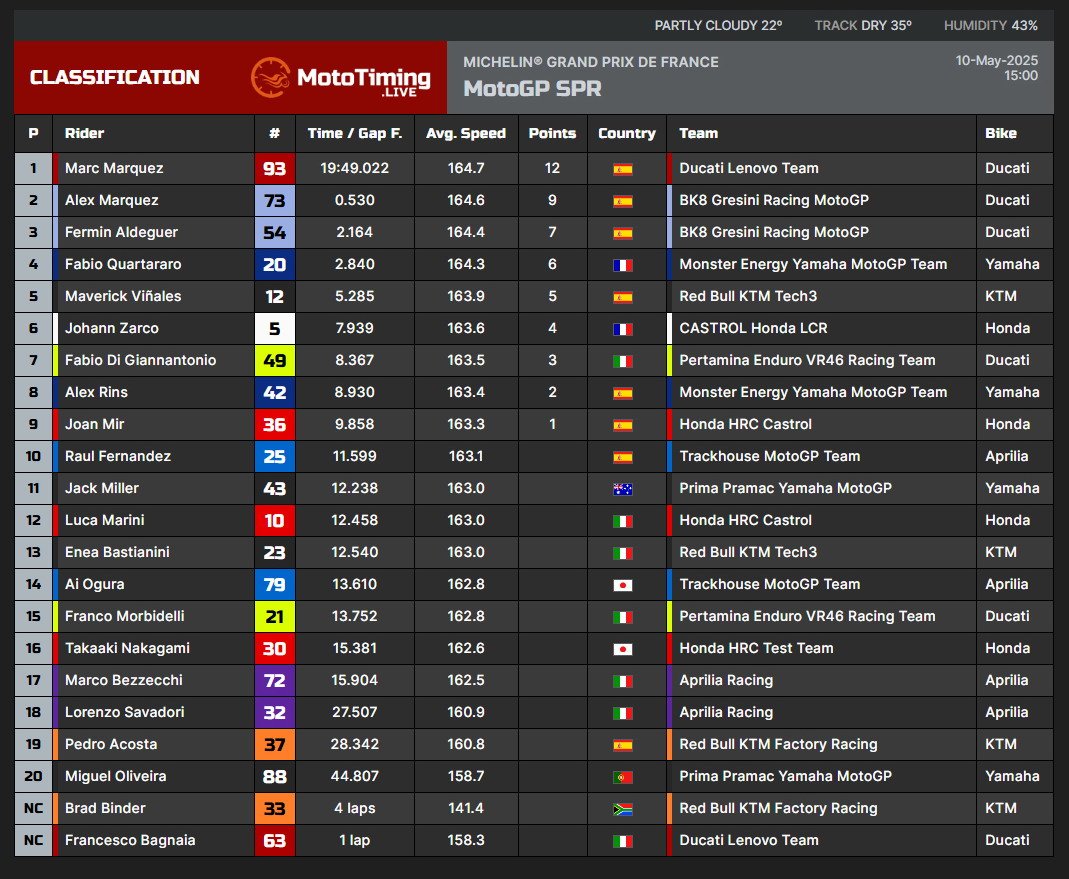Screen dimensions: 1069x879
Task: Click winning time 19:49.022
Action: point(355,168)
